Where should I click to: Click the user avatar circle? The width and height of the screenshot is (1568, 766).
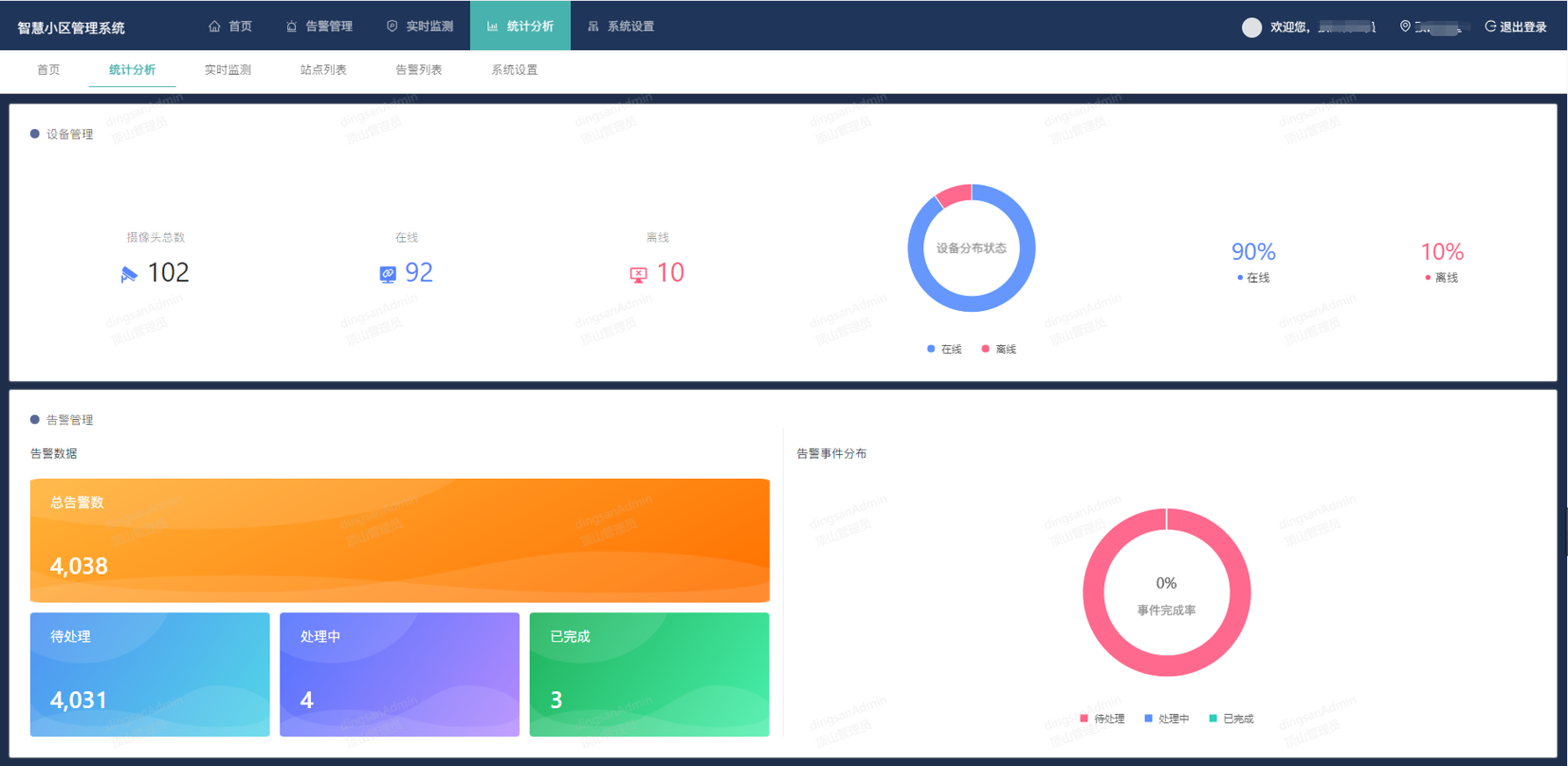[1251, 27]
